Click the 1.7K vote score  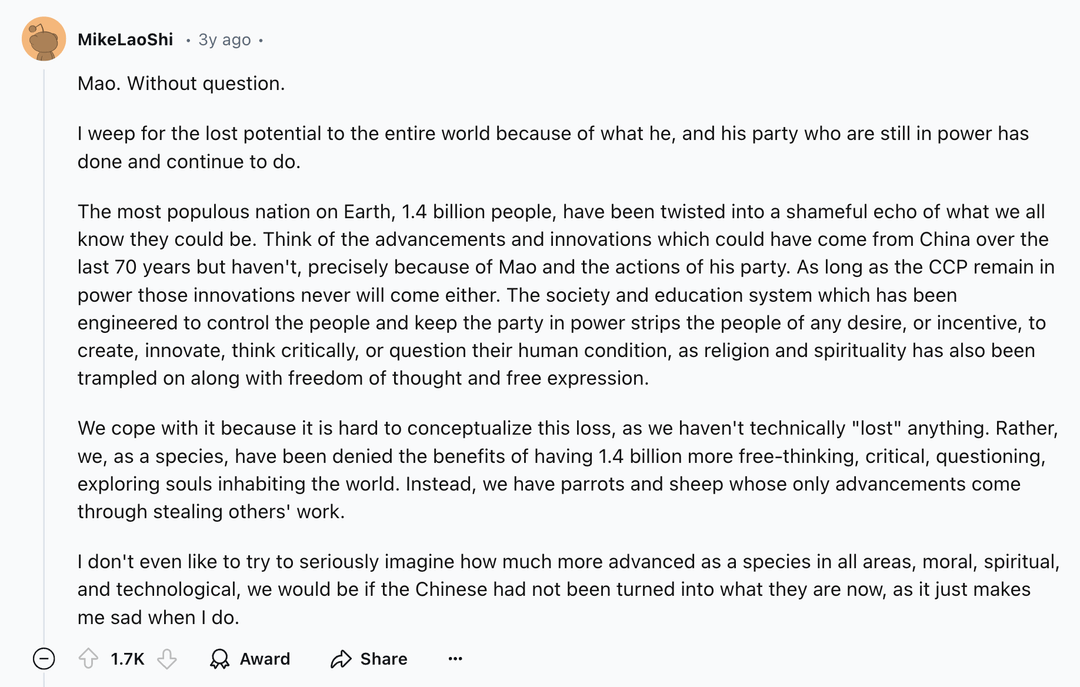point(127,659)
